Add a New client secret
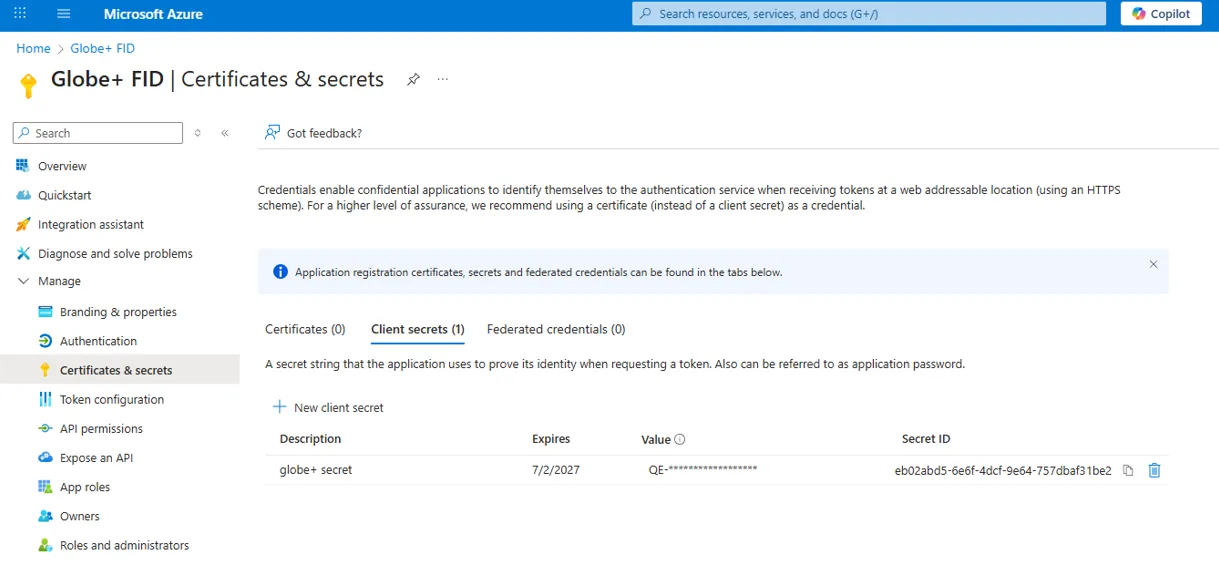This screenshot has height=576, width=1219. [x=328, y=407]
